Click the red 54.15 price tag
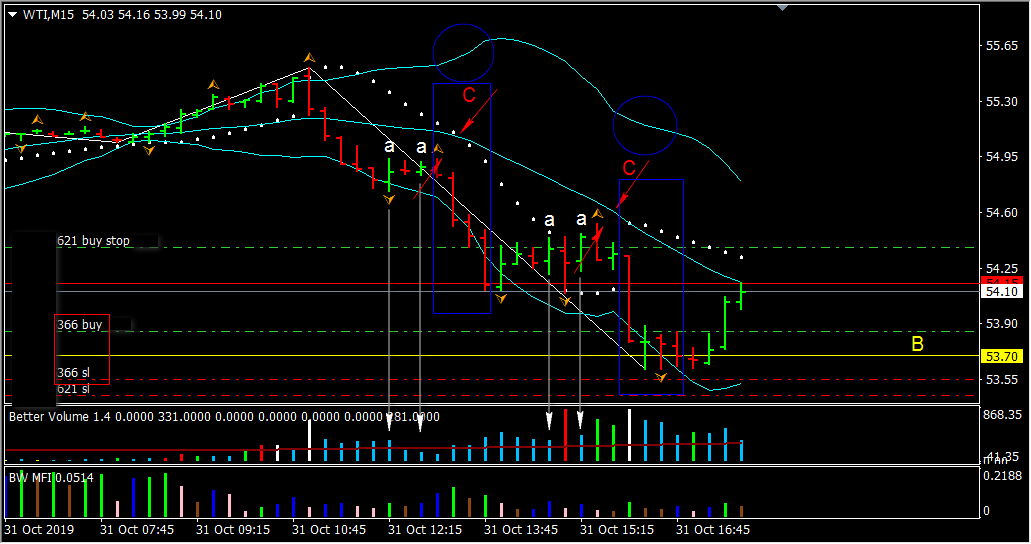The image size is (1031, 544). [x=1002, y=282]
